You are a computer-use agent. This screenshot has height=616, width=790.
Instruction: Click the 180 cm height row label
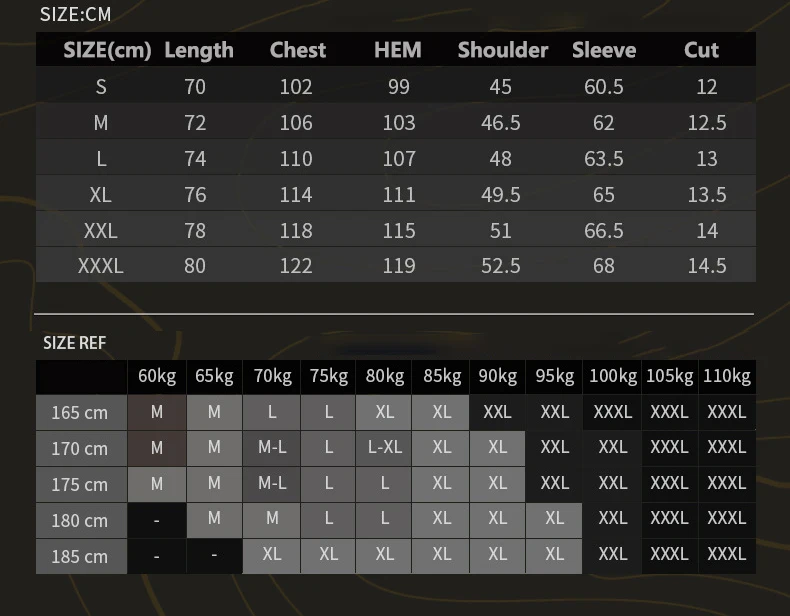(80, 520)
